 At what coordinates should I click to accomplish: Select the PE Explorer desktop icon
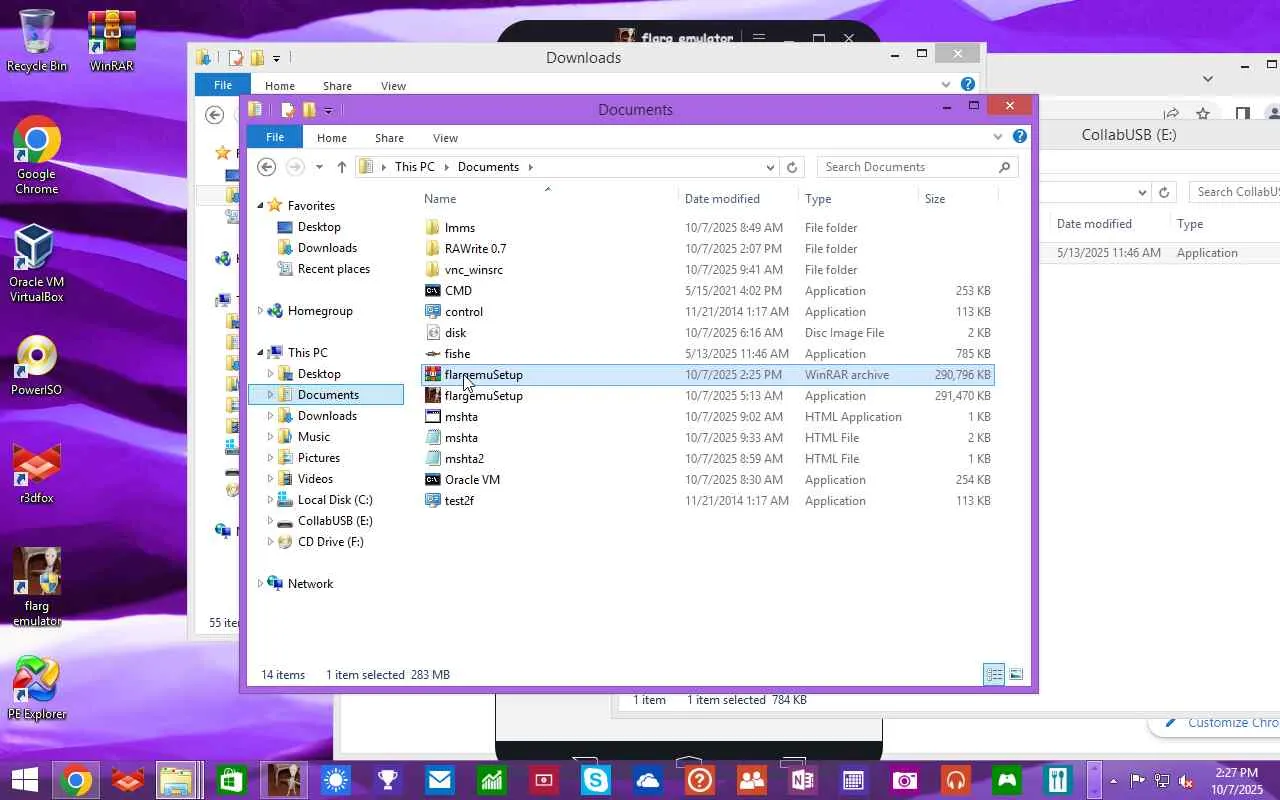click(37, 688)
